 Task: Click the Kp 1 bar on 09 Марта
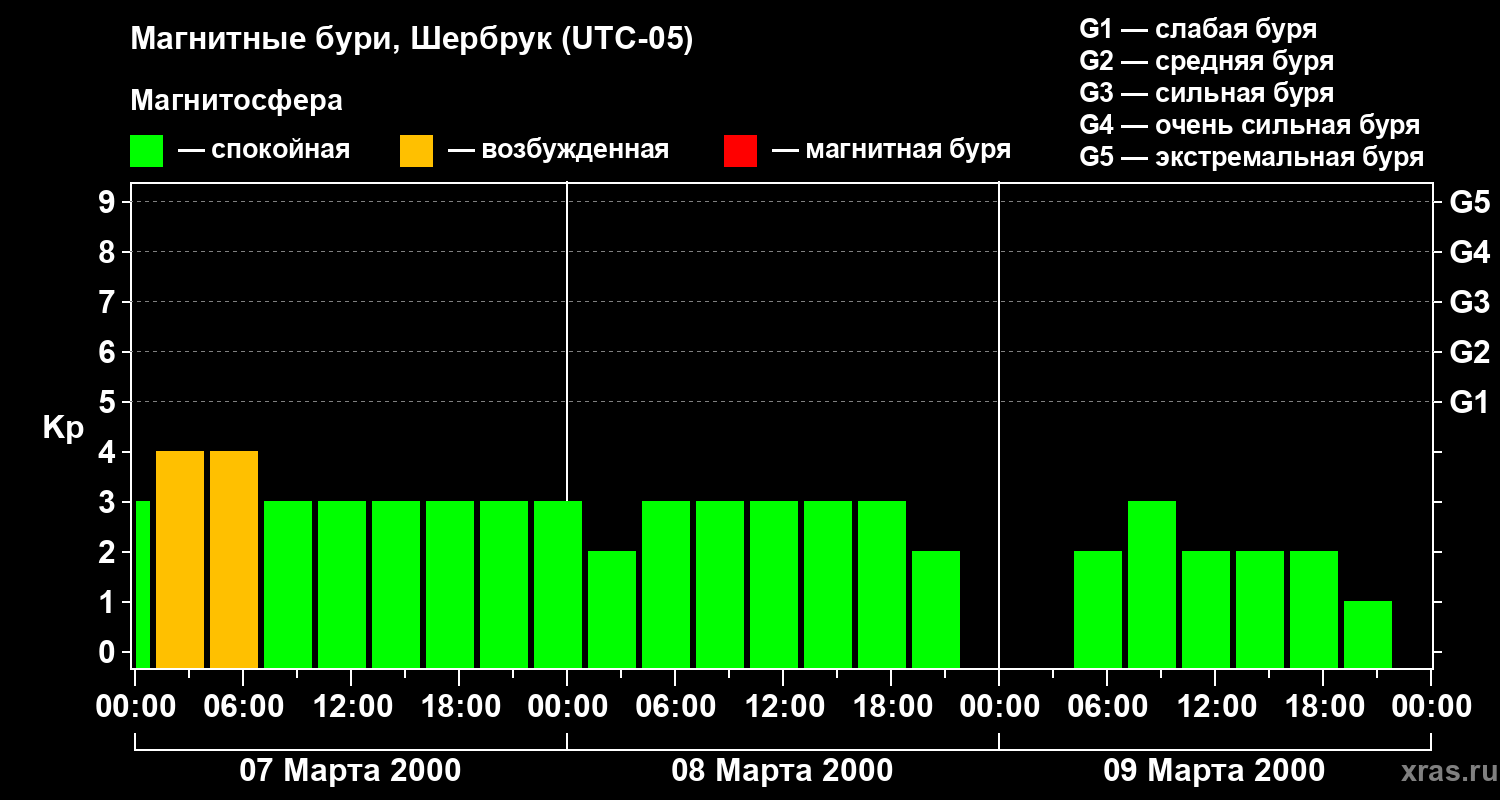click(x=1368, y=634)
